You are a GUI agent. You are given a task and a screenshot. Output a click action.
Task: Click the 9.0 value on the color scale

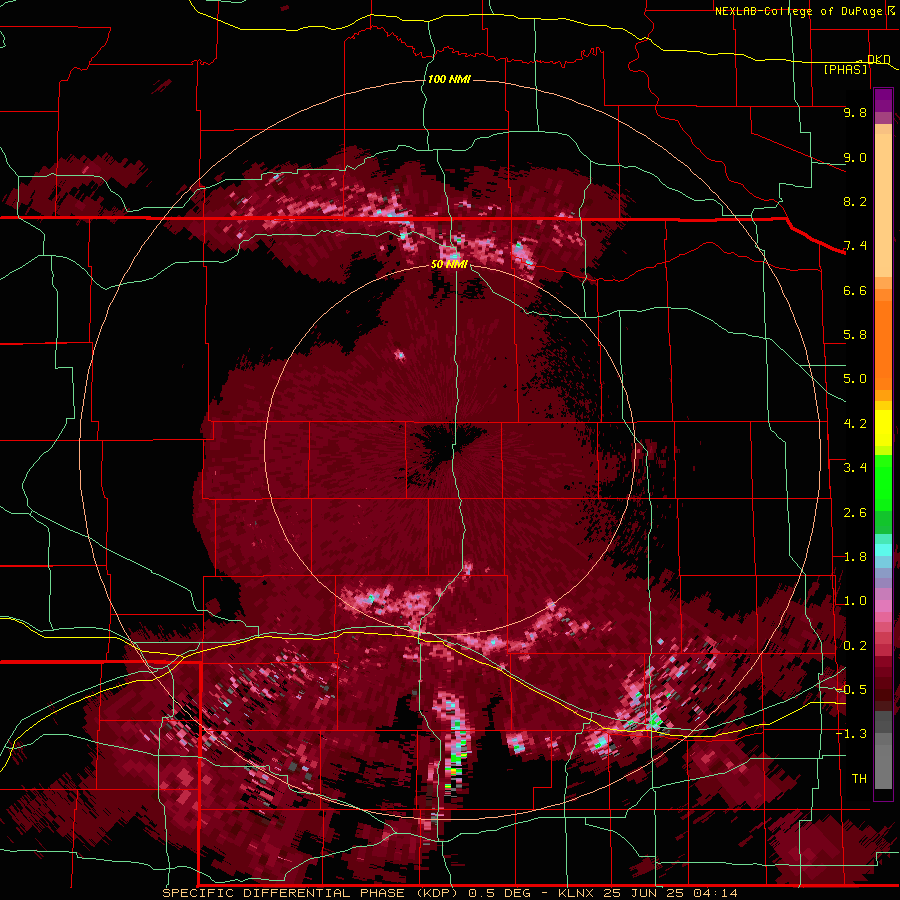click(x=855, y=157)
